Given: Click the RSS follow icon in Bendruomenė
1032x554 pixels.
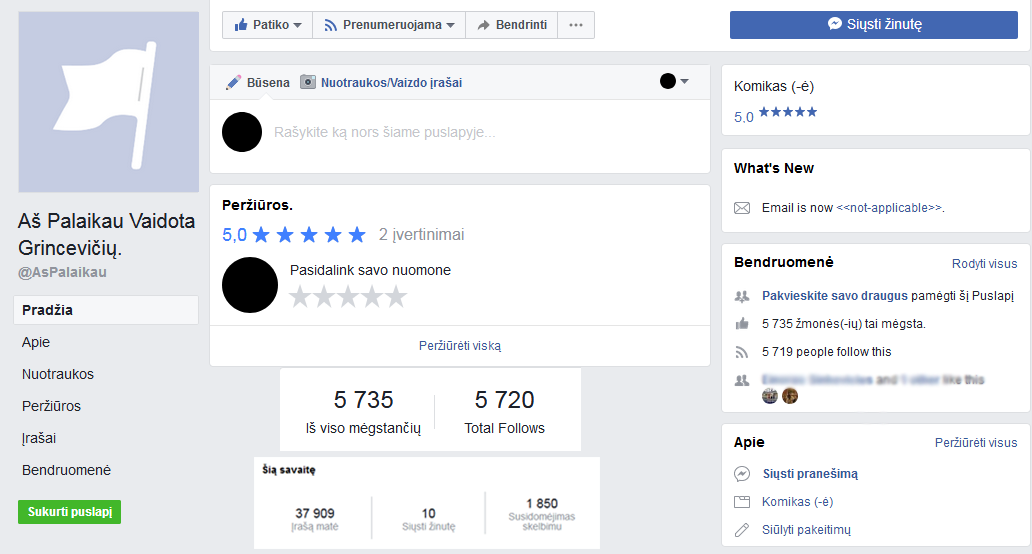Looking at the screenshot, I should (742, 352).
